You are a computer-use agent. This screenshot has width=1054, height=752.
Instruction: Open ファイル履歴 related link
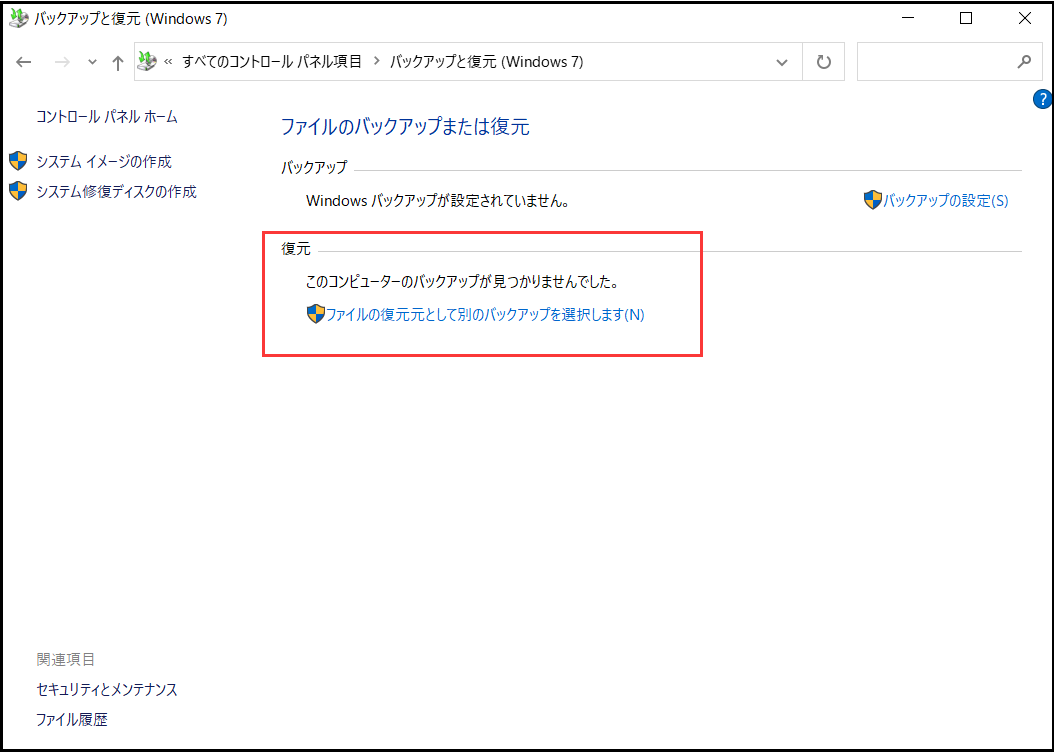[x=72, y=720]
